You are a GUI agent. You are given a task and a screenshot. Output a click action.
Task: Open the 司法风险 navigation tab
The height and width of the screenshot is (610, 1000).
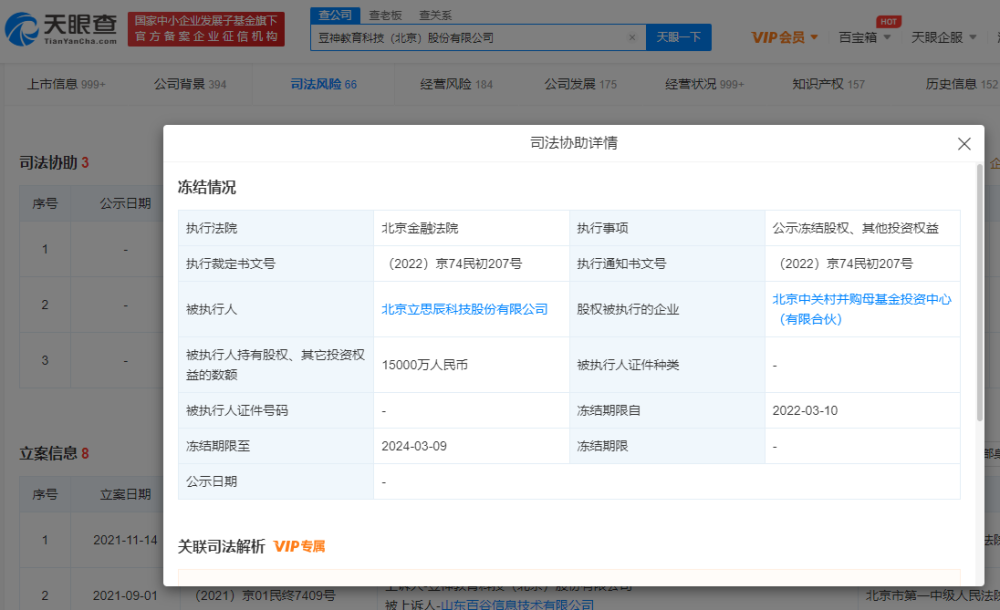tap(323, 85)
